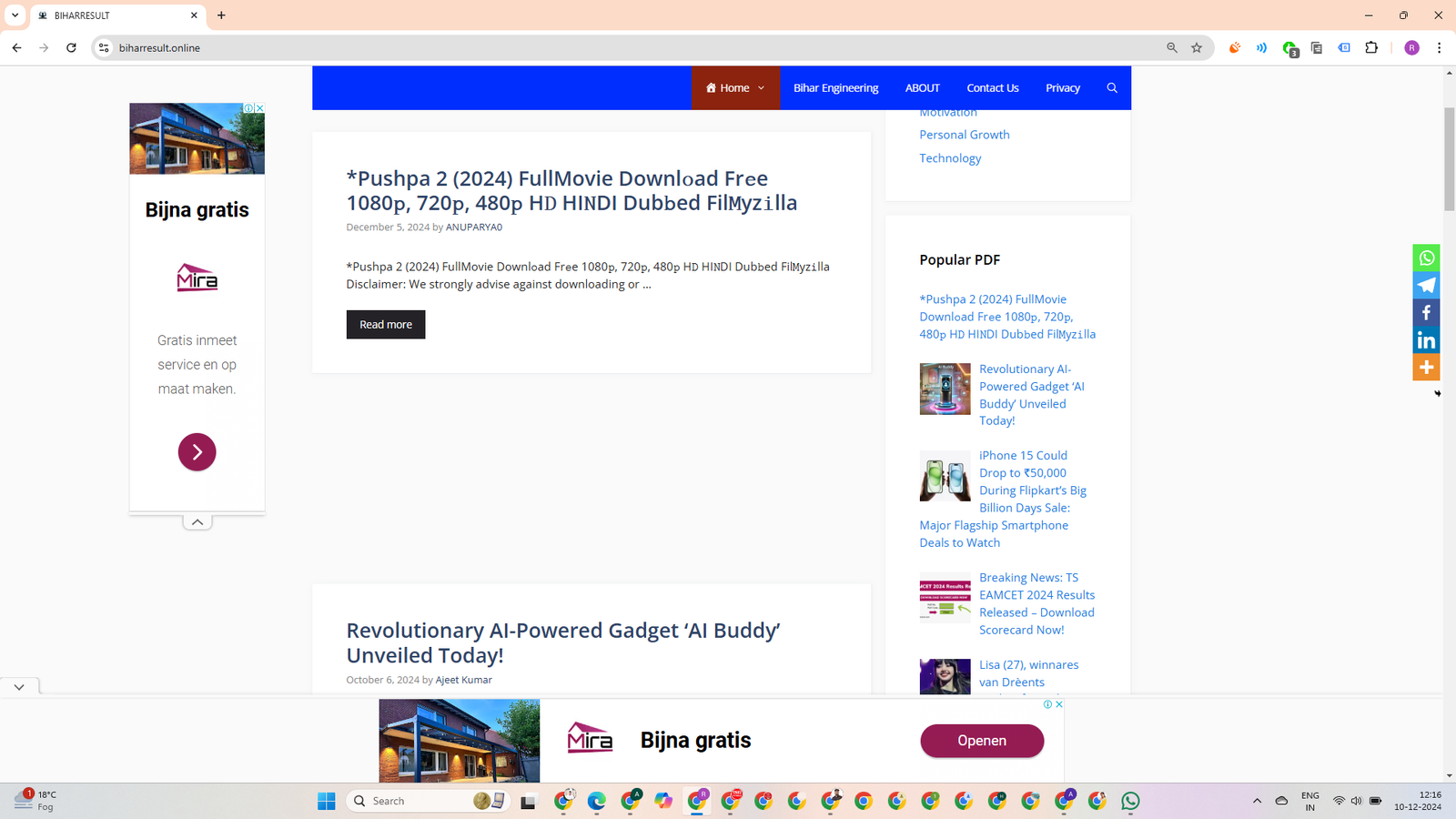Select the BIHARRESULT browser tab

click(118, 15)
